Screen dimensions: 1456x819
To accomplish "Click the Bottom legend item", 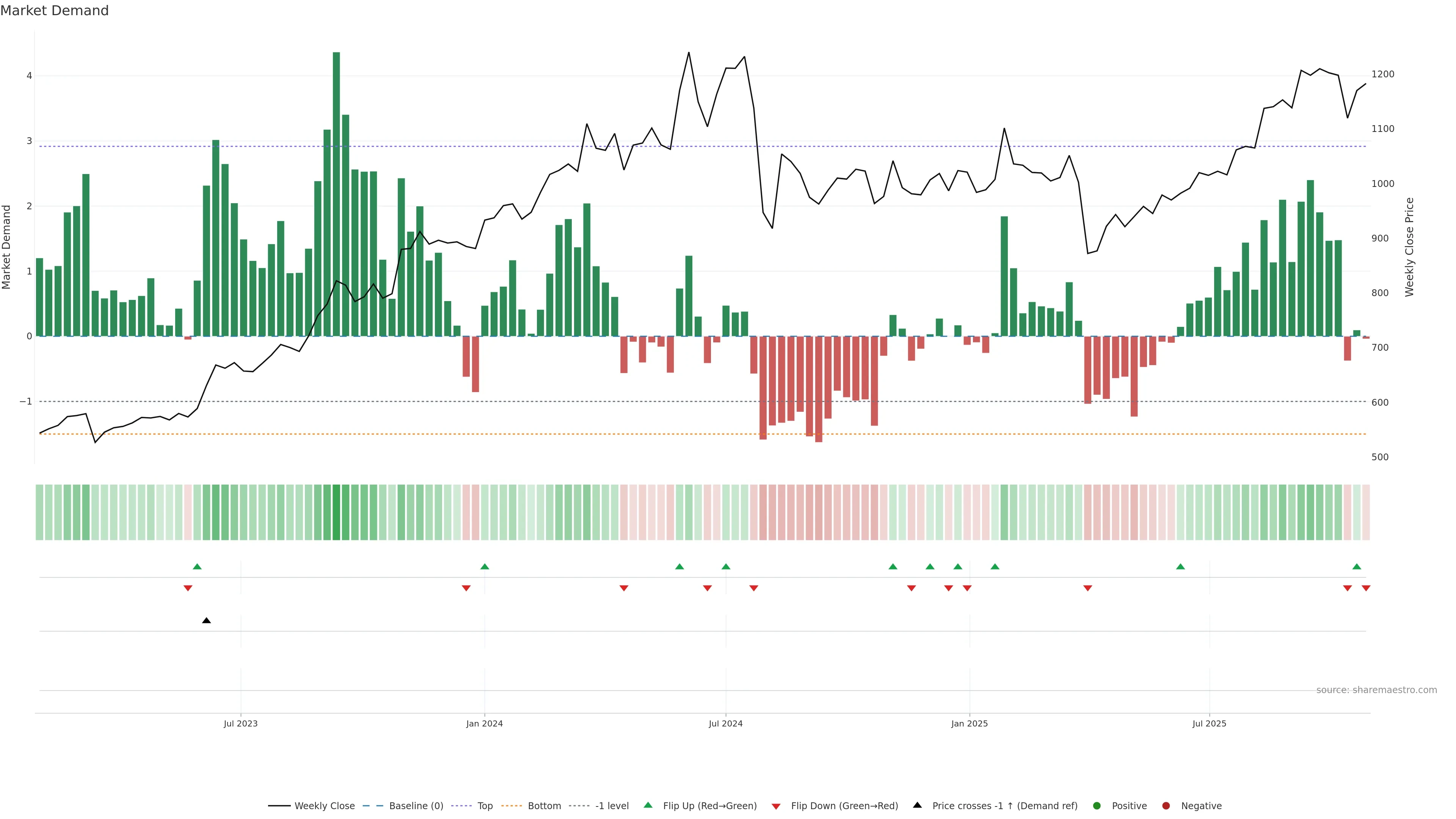I will [x=544, y=805].
